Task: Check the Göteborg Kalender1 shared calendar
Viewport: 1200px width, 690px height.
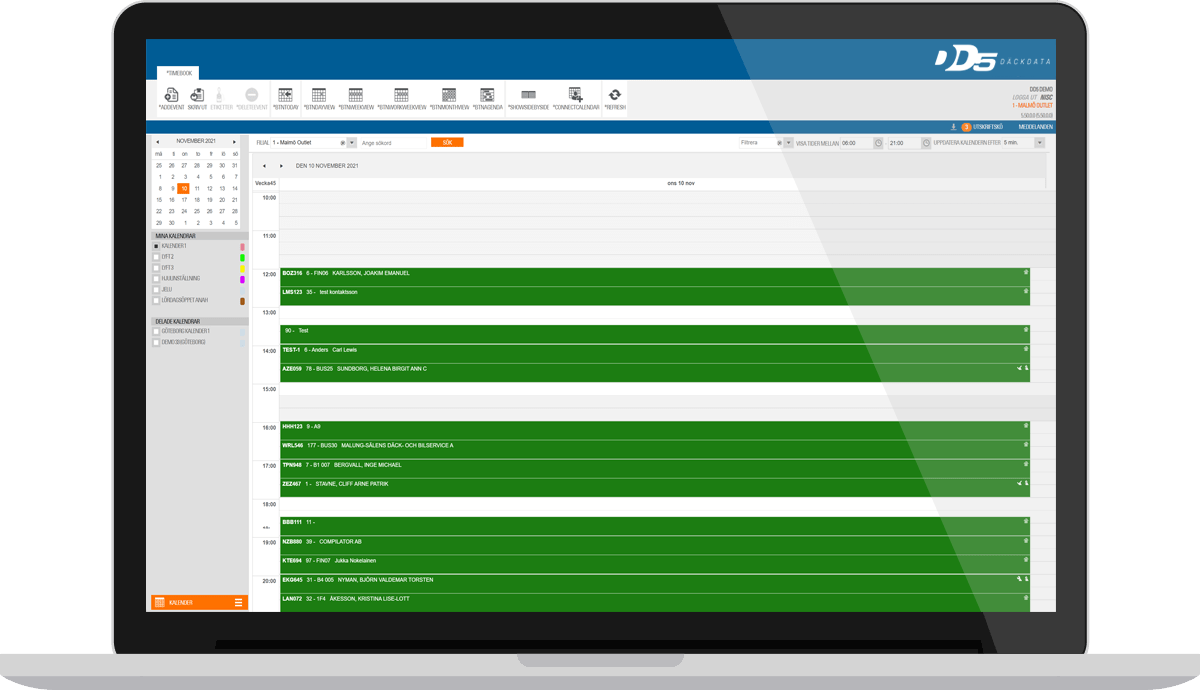Action: tap(156, 331)
